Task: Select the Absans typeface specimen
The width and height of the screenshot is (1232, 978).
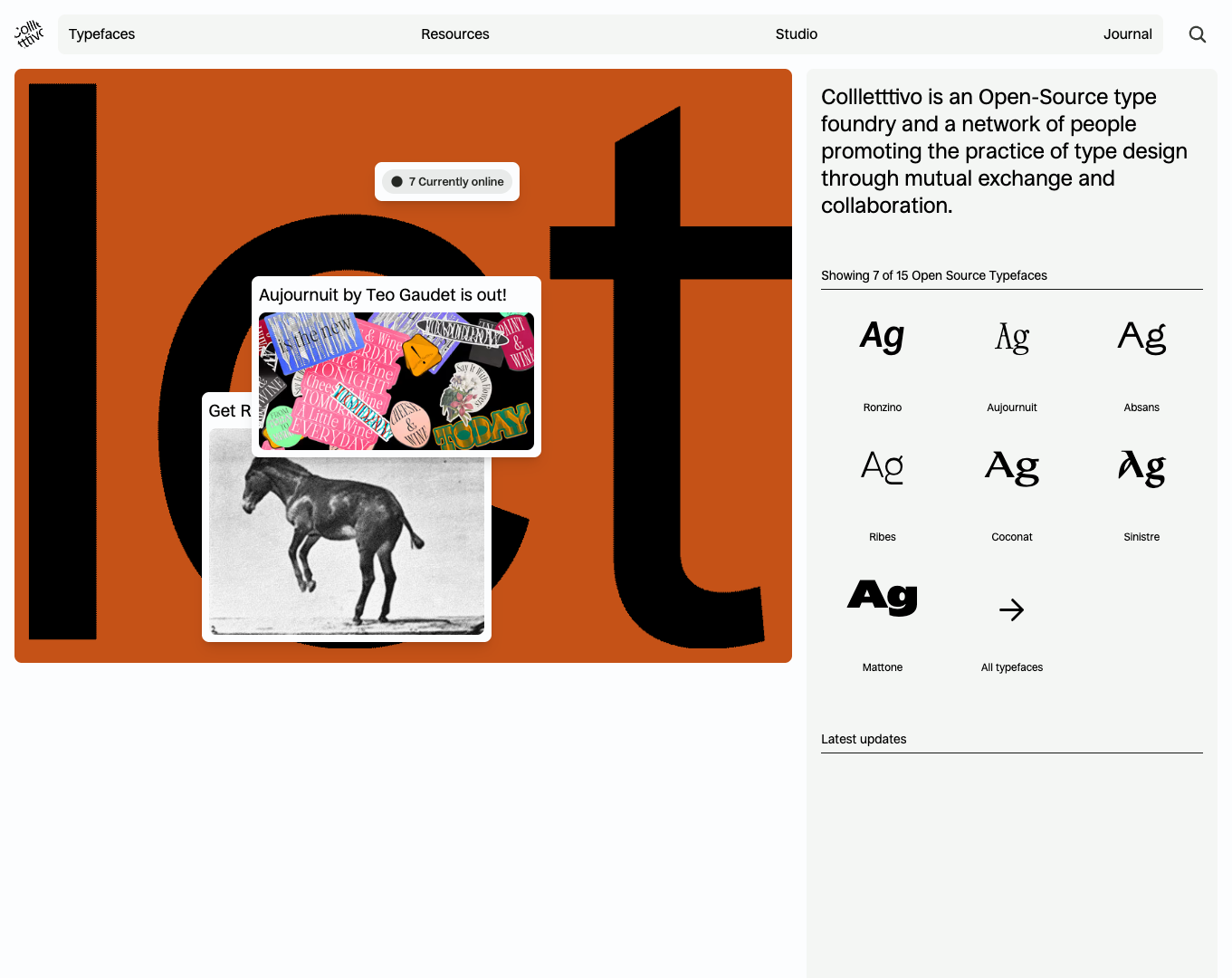Action: pos(1141,358)
